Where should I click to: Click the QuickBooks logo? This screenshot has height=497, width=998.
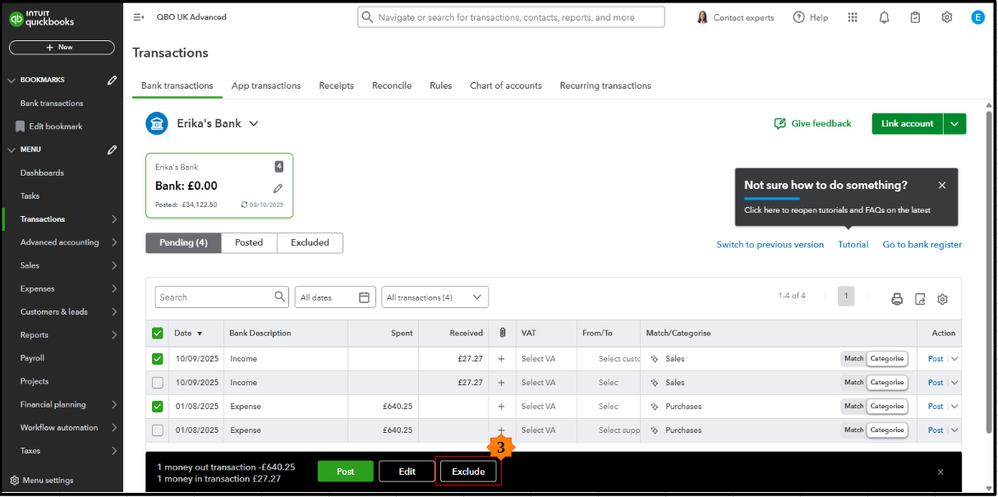point(42,19)
